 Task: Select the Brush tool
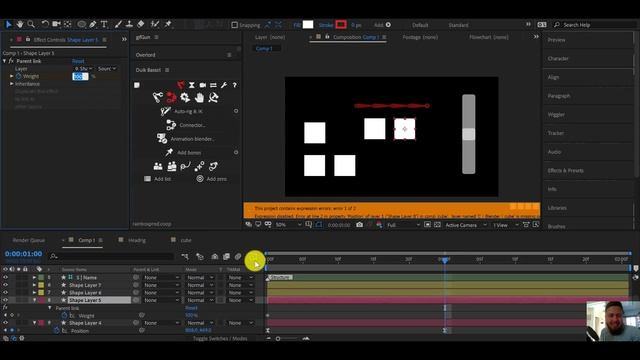[118, 24]
